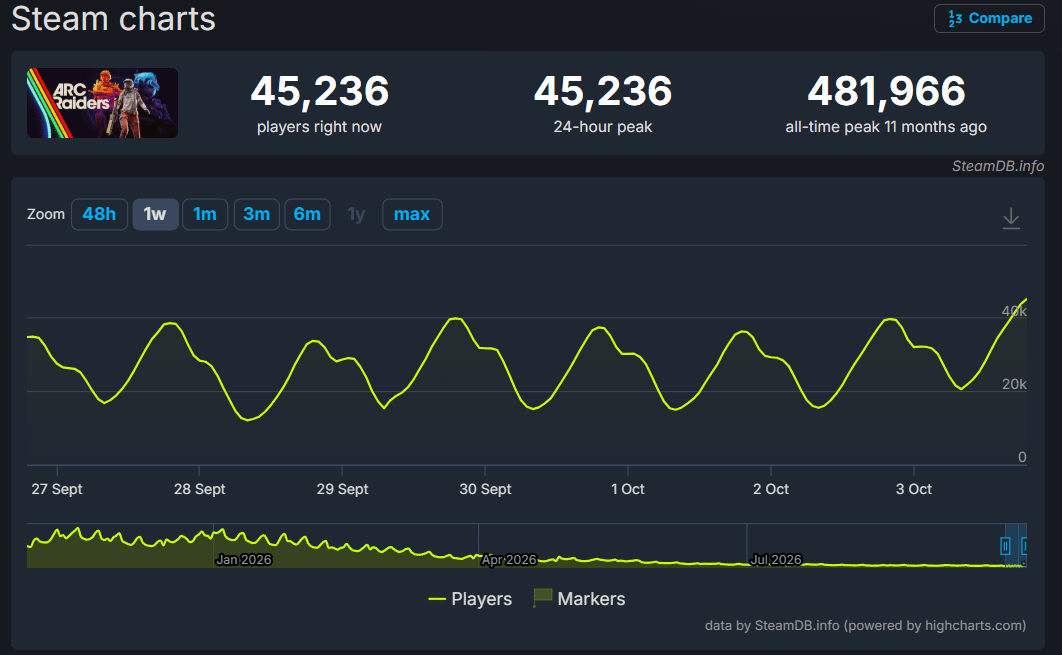Click the 45,236 players right now figure

tap(320, 91)
